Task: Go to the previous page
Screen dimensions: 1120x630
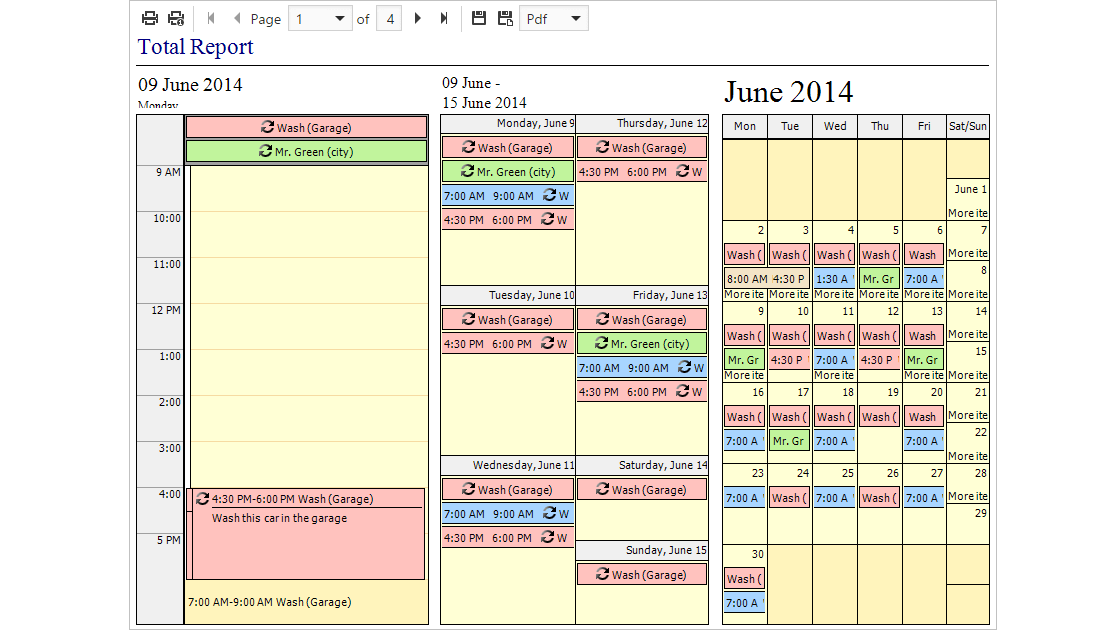Action: coord(237,18)
